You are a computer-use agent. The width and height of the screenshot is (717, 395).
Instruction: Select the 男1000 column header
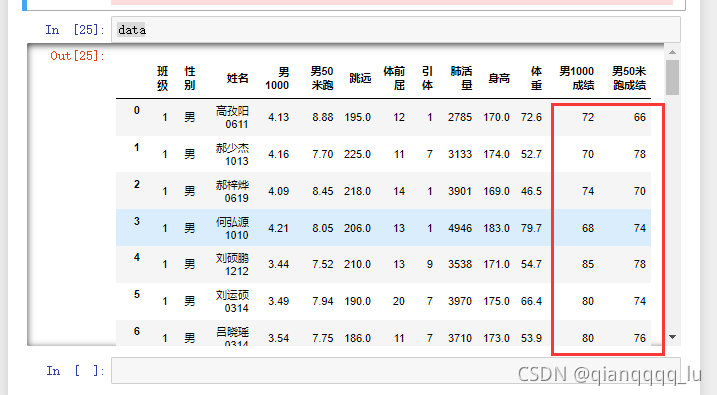pyautogui.click(x=277, y=78)
